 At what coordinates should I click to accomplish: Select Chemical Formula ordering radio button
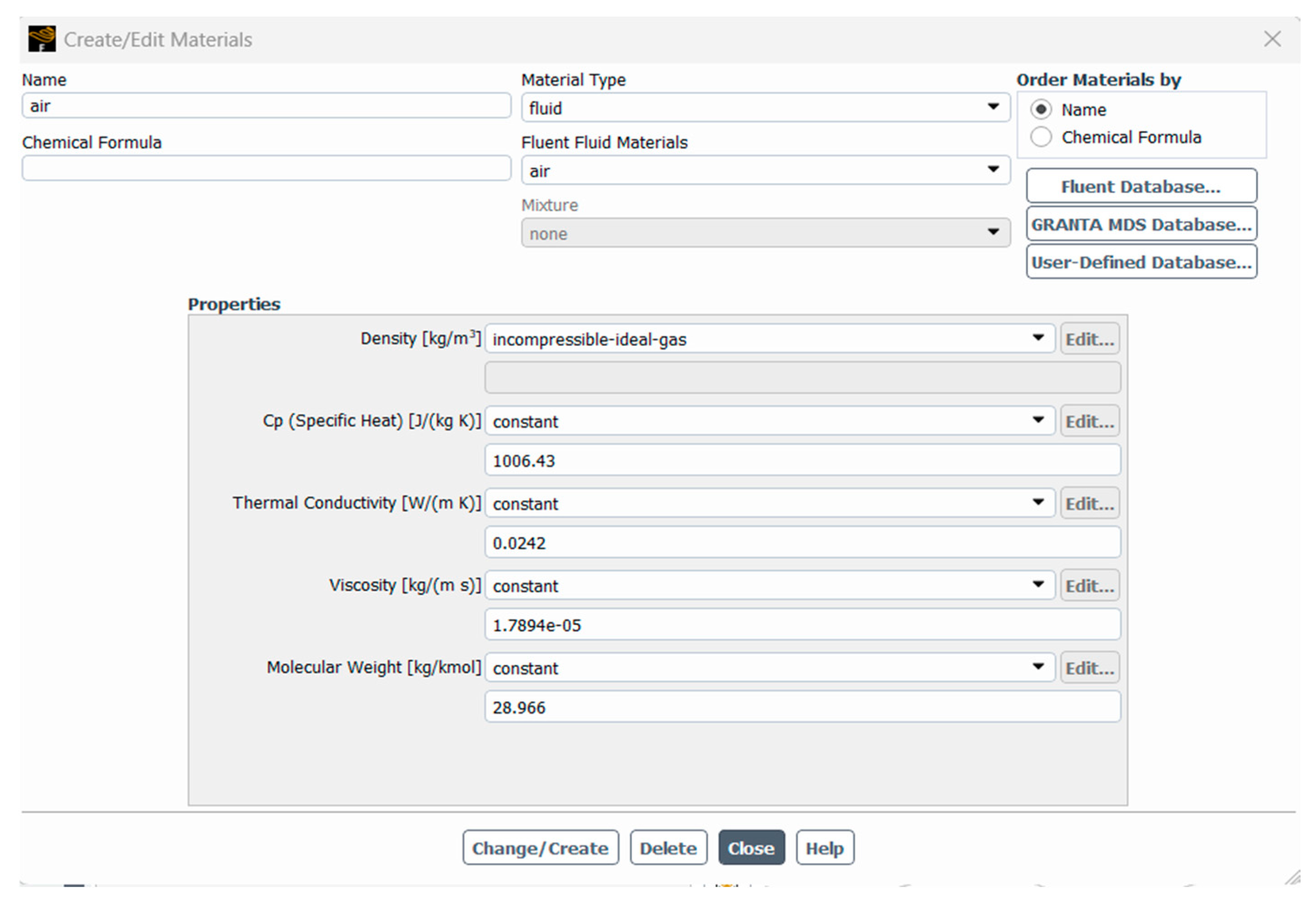coord(1041,137)
